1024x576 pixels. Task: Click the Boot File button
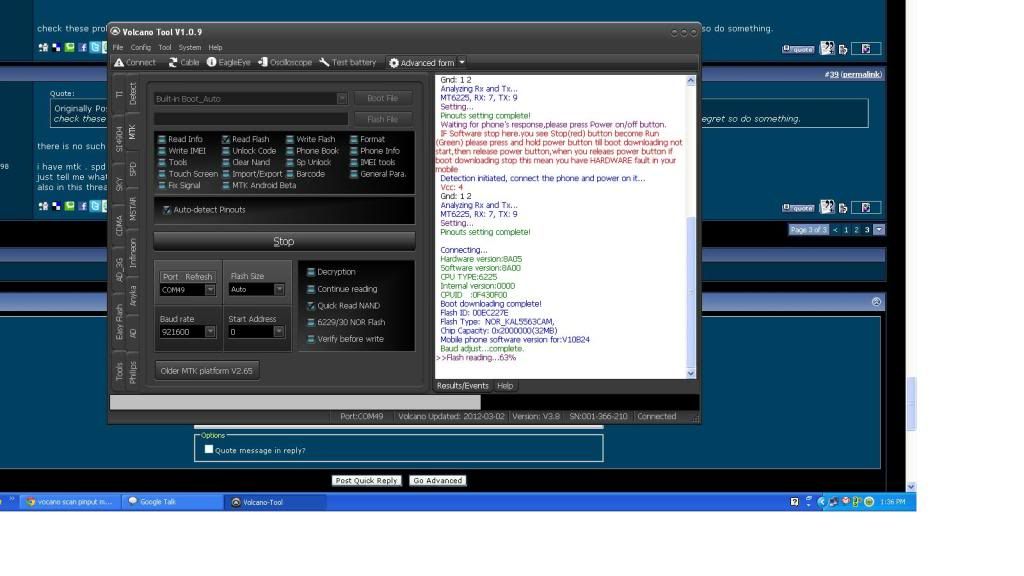coord(383,99)
